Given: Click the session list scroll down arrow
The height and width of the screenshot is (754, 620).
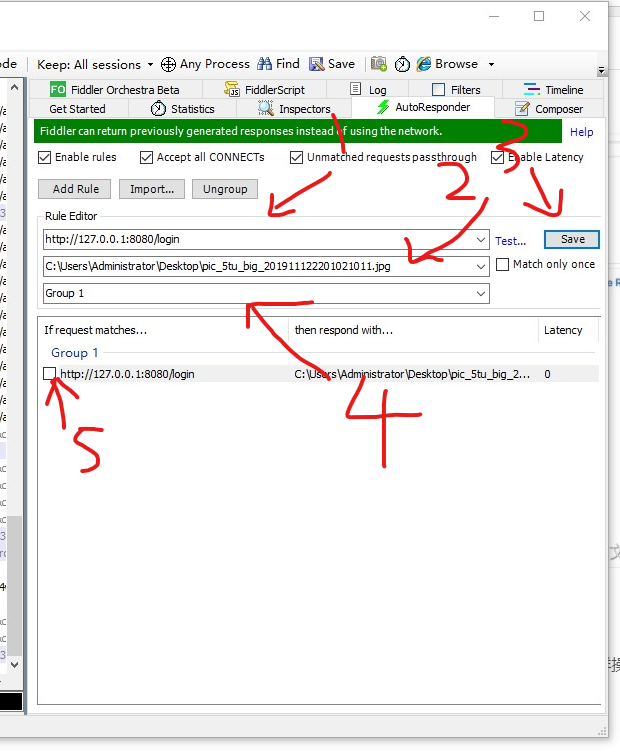Looking at the screenshot, I should click(14, 665).
